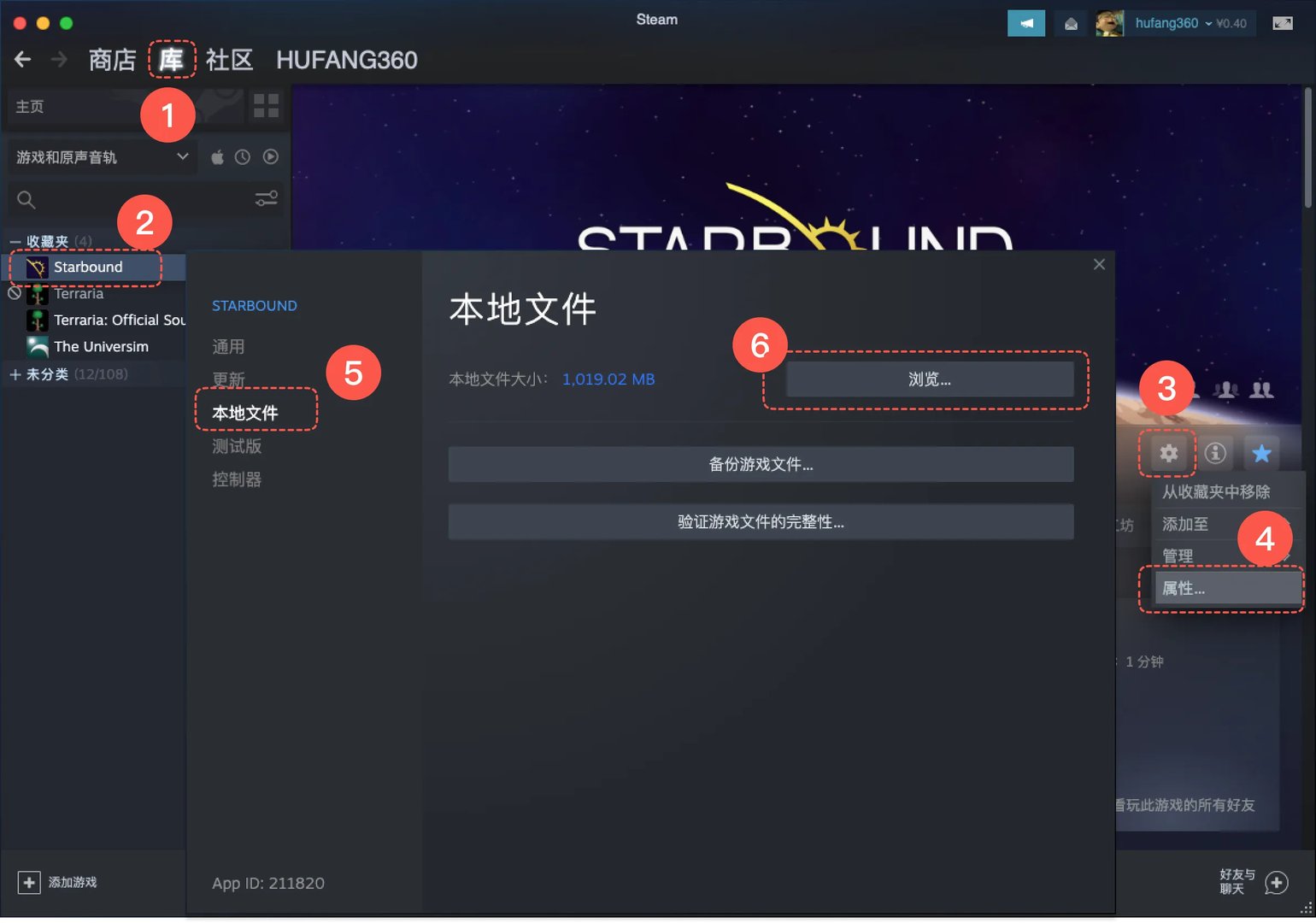The image size is (1316, 923).
Task: Open the 游戏和原声音轨 dropdown
Action: tap(101, 156)
